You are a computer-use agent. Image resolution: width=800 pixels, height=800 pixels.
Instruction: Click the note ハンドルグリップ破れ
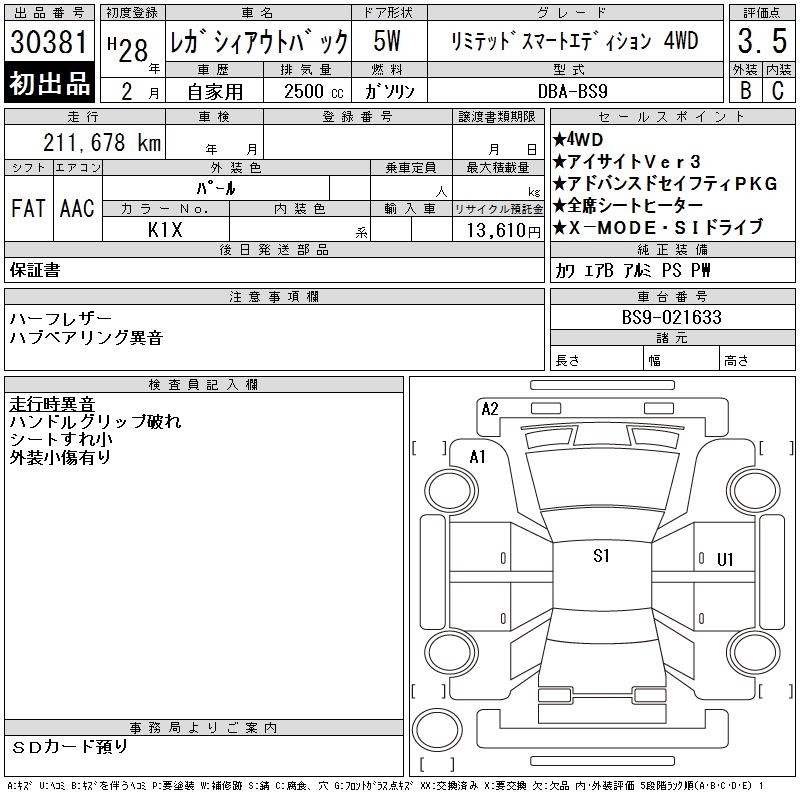coord(95,421)
